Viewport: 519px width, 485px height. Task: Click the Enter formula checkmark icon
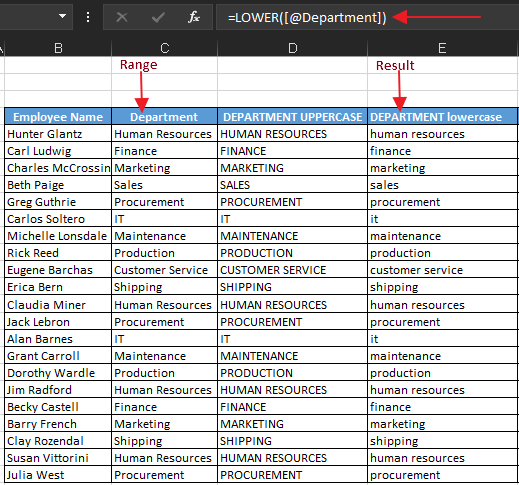158,17
